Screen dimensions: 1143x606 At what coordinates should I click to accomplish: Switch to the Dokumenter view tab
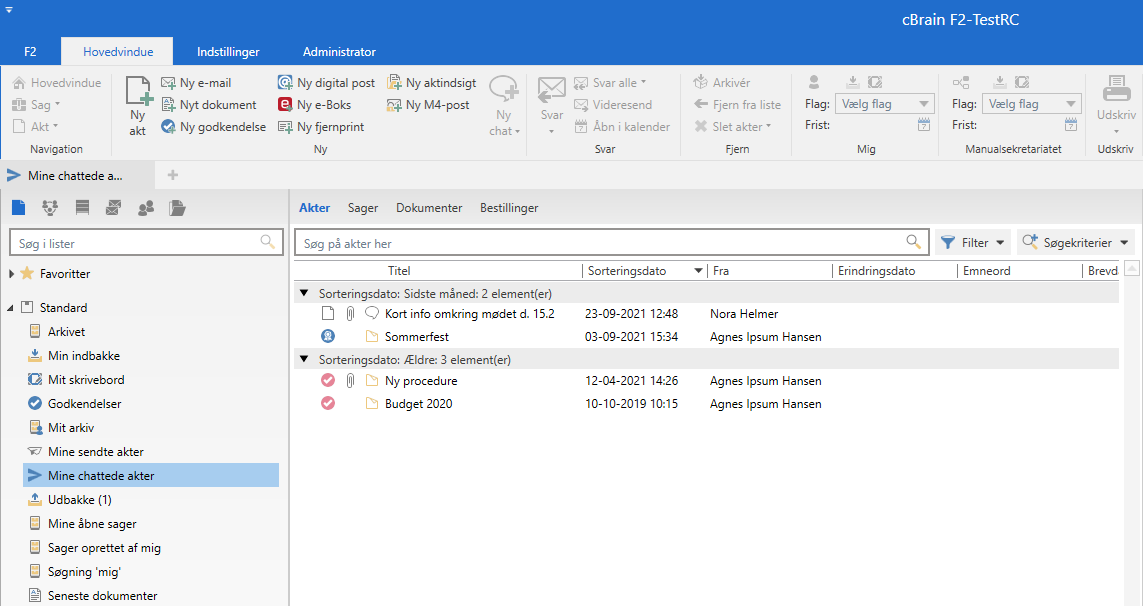429,208
